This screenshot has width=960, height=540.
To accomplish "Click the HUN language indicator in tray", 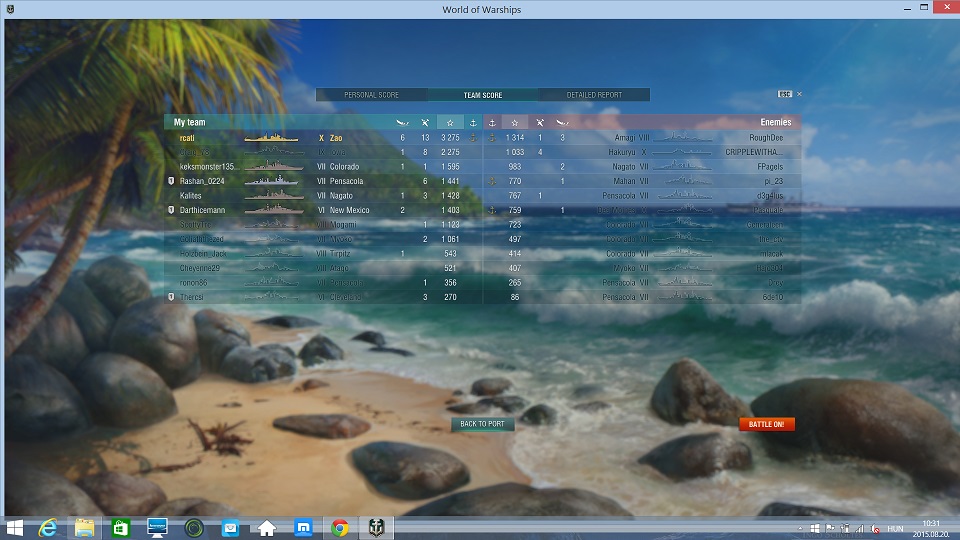I will (895, 529).
